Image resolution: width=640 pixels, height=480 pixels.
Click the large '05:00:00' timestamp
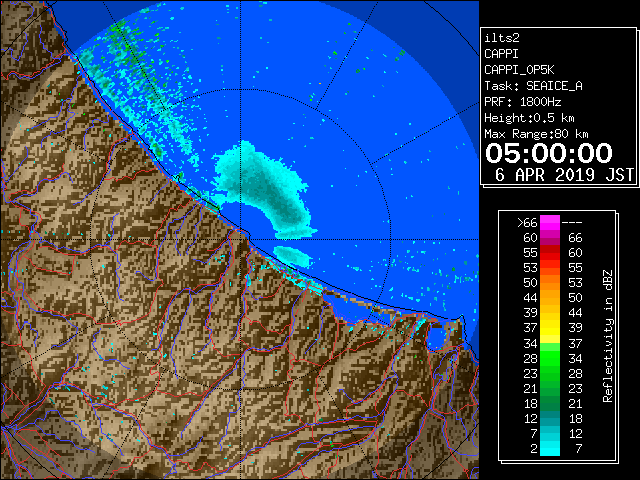pyautogui.click(x=549, y=153)
